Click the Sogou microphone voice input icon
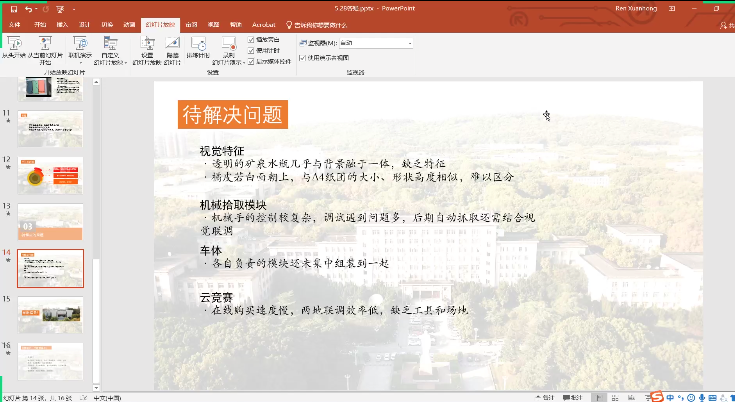 [x=702, y=398]
